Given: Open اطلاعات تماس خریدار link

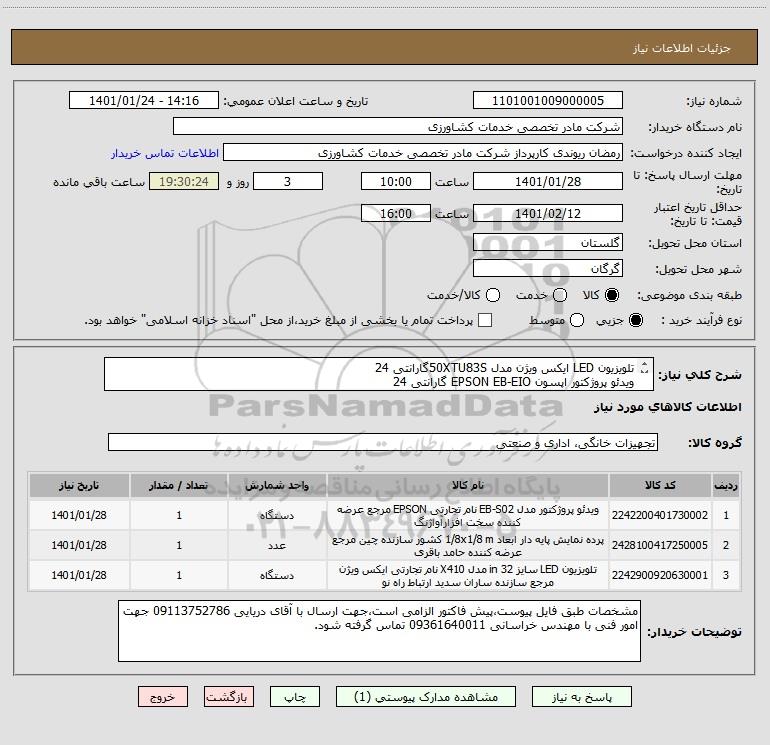Looking at the screenshot, I should (x=165, y=153).
